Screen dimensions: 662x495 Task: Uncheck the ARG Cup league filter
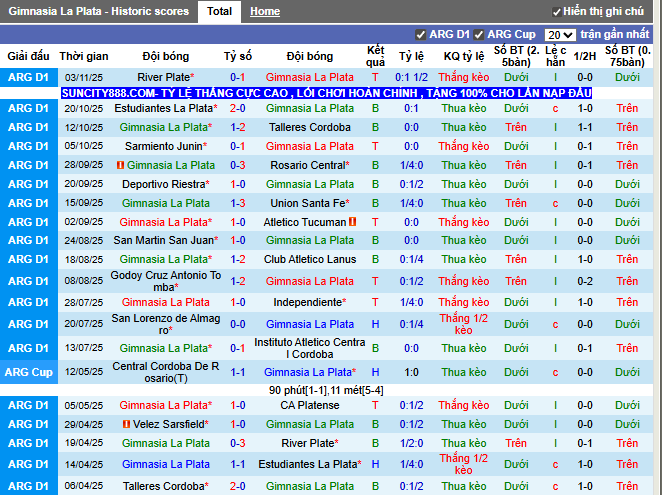pos(478,35)
